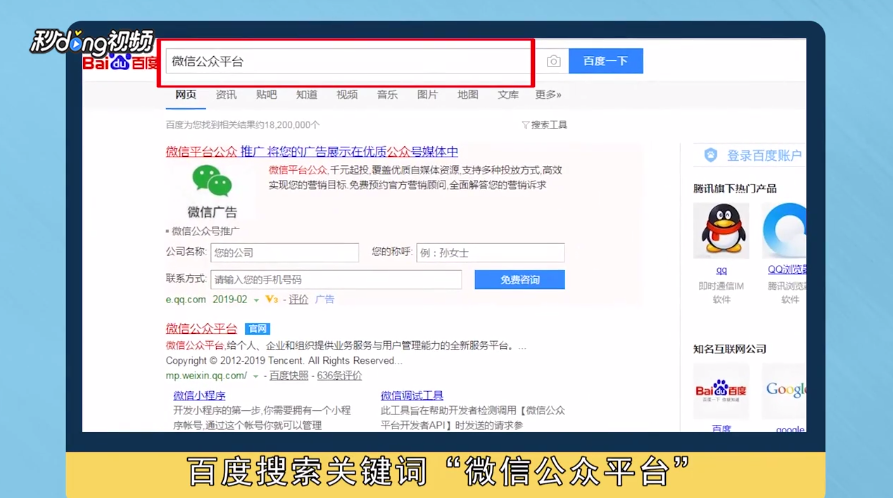
Task: Open the 微信平台公众 推广 ad link
Action: [x=312, y=152]
